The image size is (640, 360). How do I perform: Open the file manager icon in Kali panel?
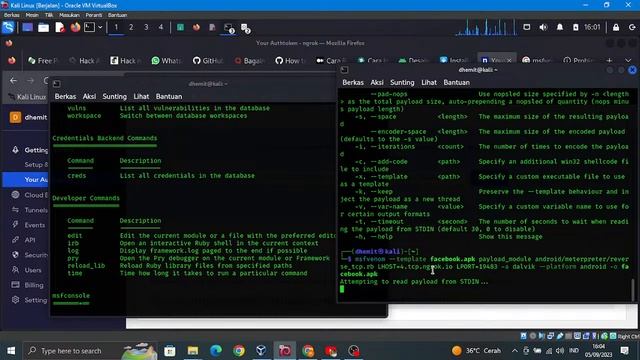click(43, 27)
